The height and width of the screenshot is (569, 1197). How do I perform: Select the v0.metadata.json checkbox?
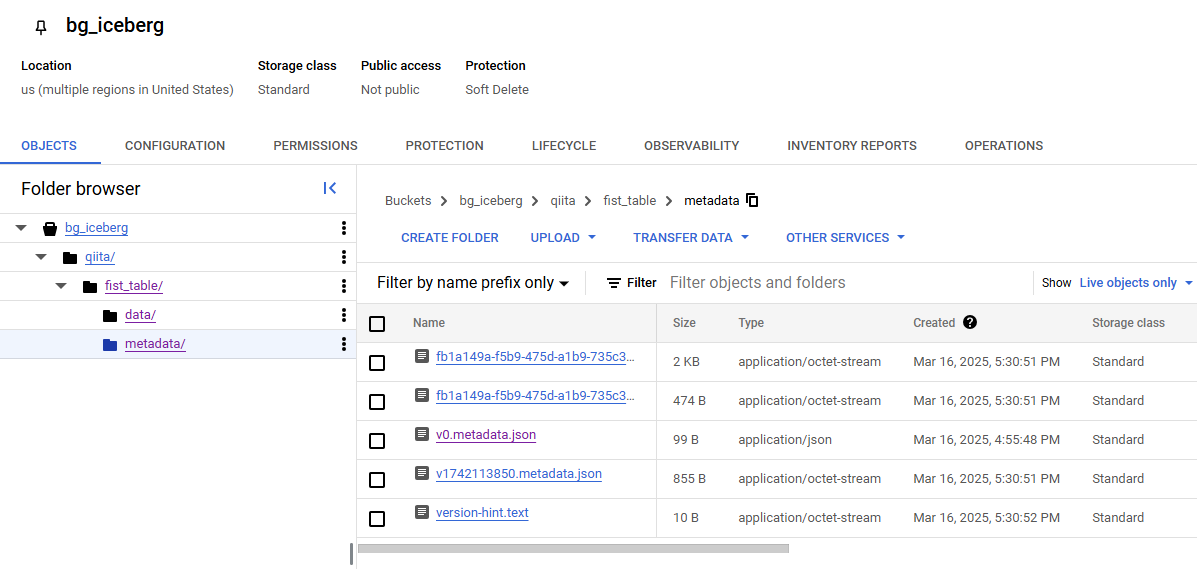[377, 441]
